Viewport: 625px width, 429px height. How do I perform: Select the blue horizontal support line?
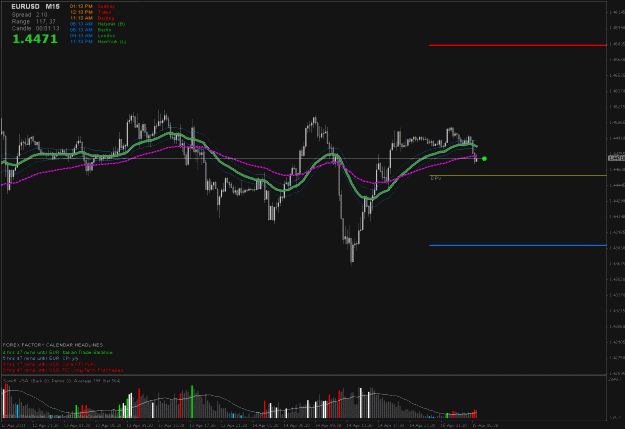pyautogui.click(x=517, y=246)
